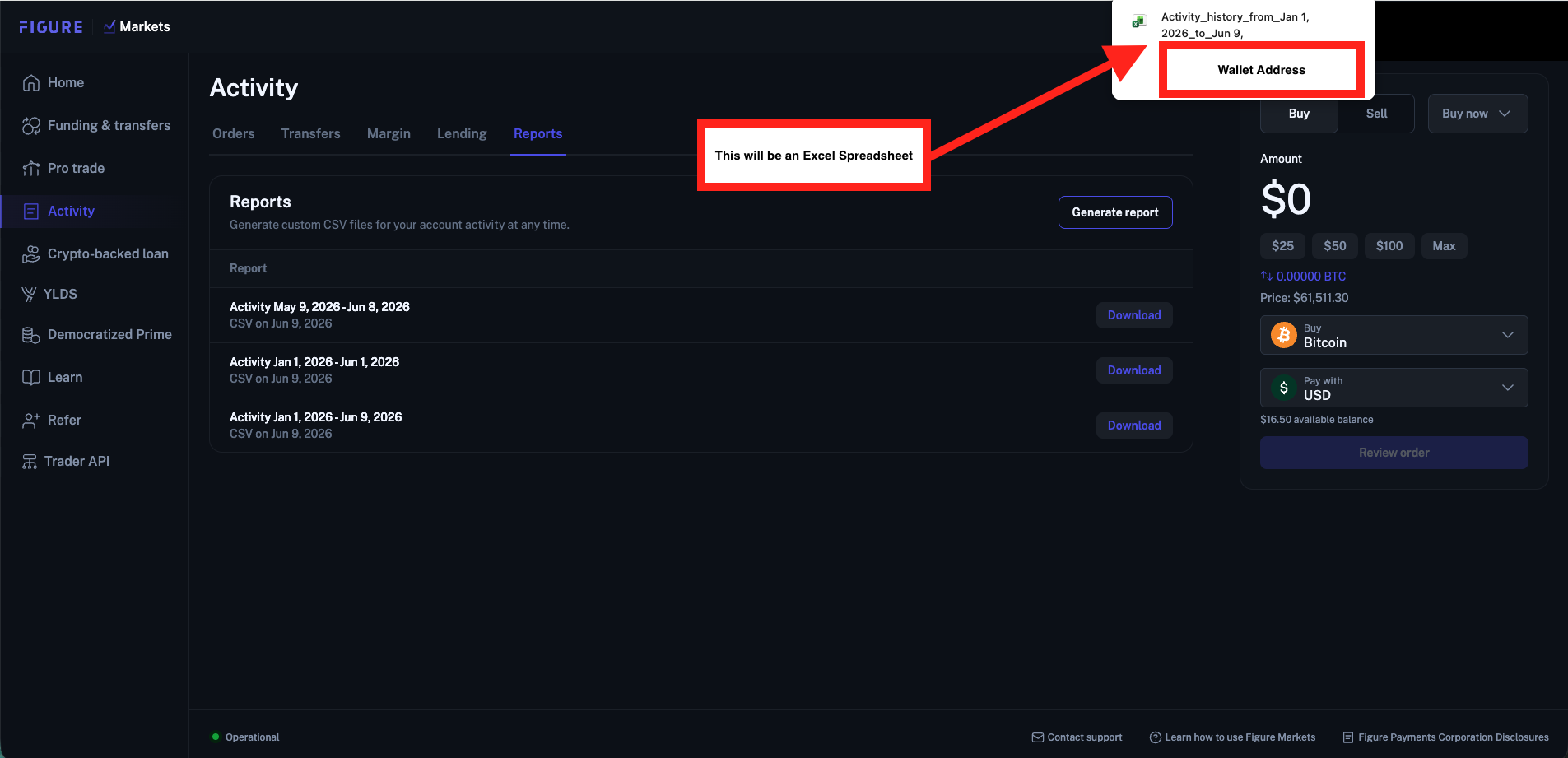
Task: Click the $0 amount input
Action: (1286, 200)
